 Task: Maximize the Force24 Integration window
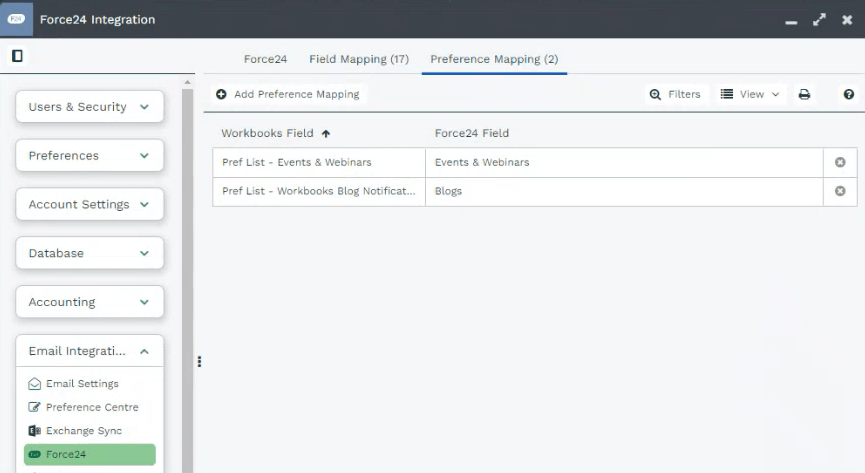click(x=819, y=20)
